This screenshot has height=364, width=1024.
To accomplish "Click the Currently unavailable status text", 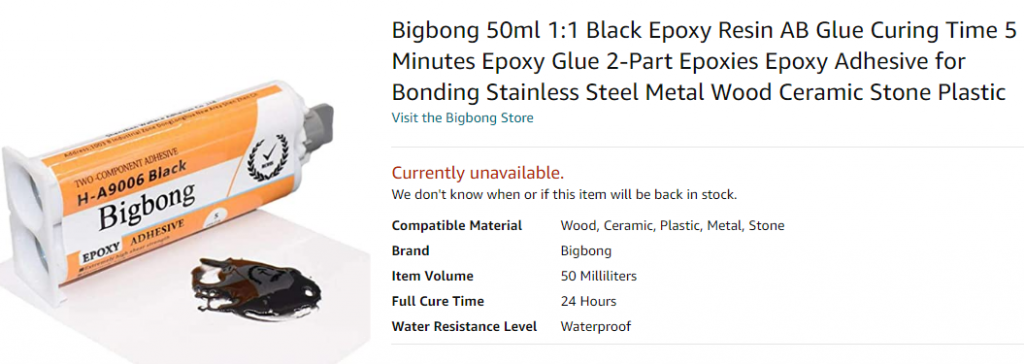I will pyautogui.click(x=477, y=173).
